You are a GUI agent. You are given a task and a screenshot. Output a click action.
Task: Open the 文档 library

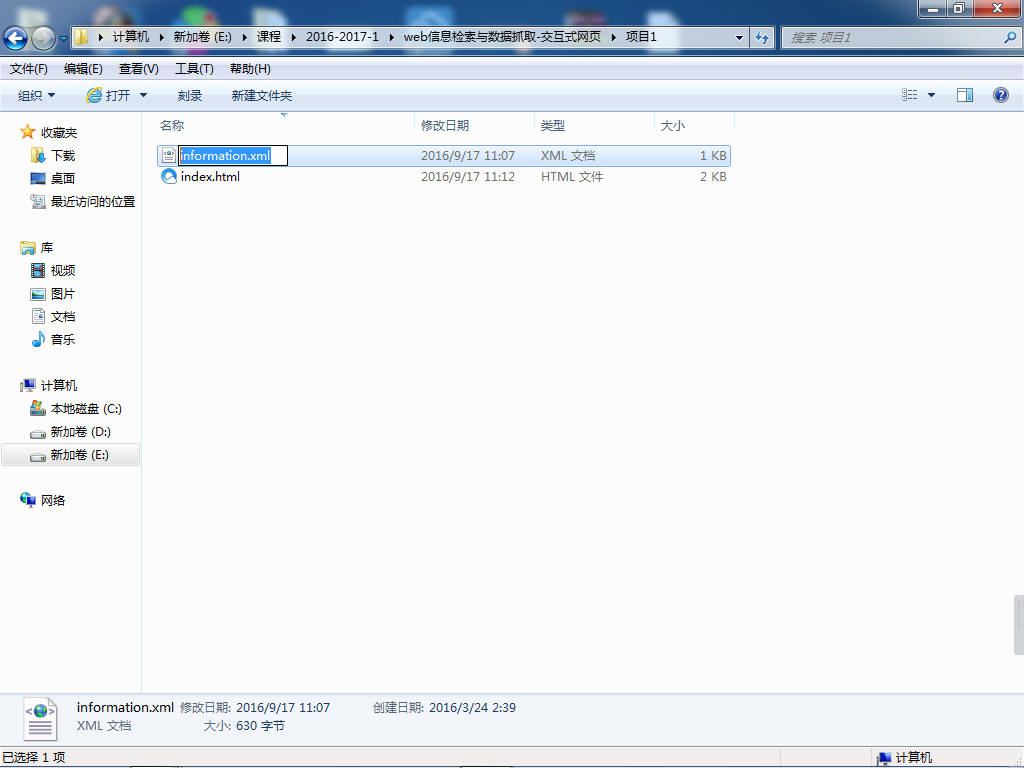click(53, 317)
